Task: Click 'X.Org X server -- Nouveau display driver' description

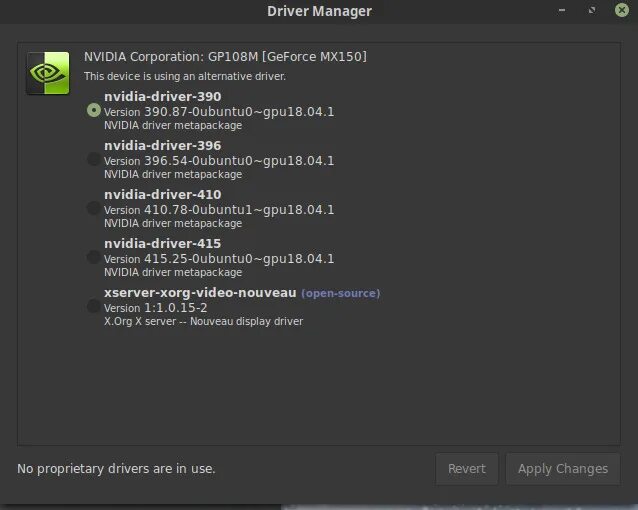Action: pos(203,321)
